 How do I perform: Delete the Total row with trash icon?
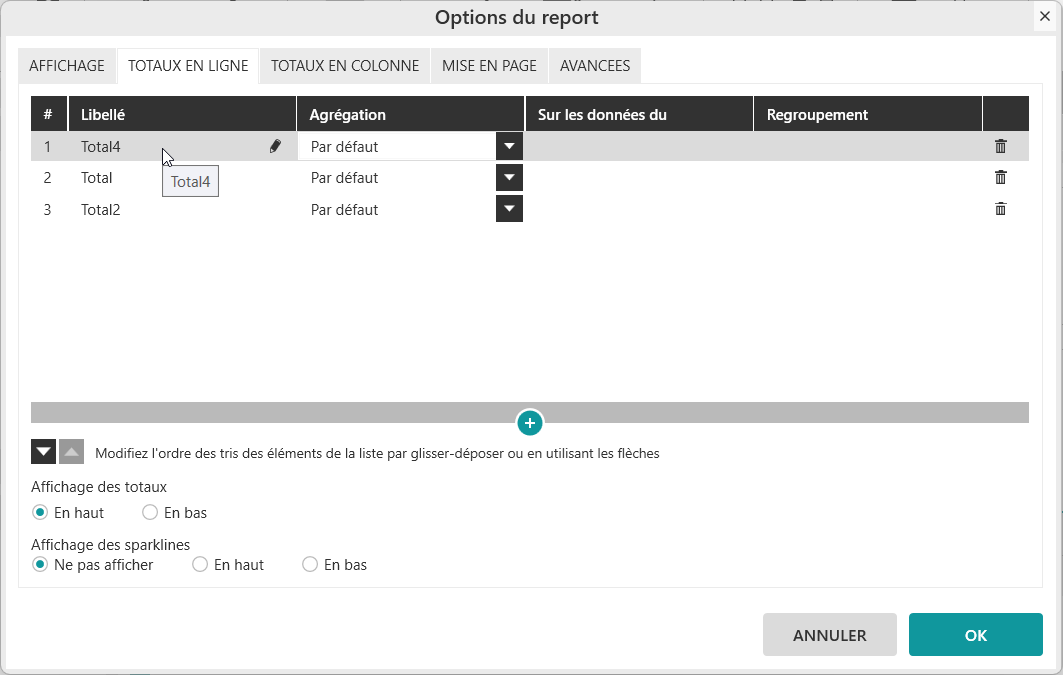1000,177
